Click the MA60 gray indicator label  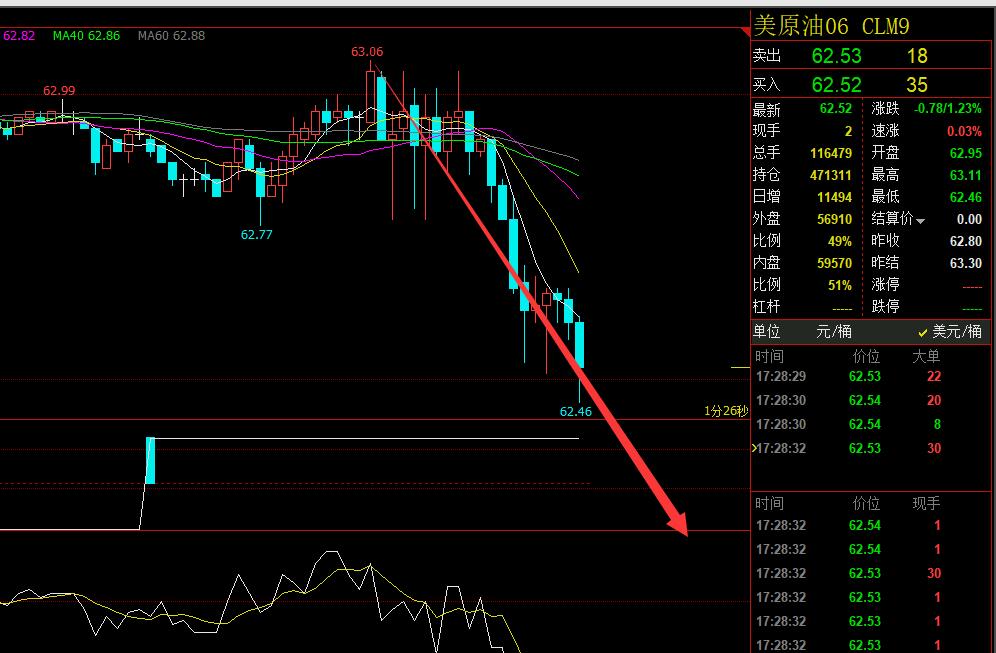pyautogui.click(x=171, y=36)
